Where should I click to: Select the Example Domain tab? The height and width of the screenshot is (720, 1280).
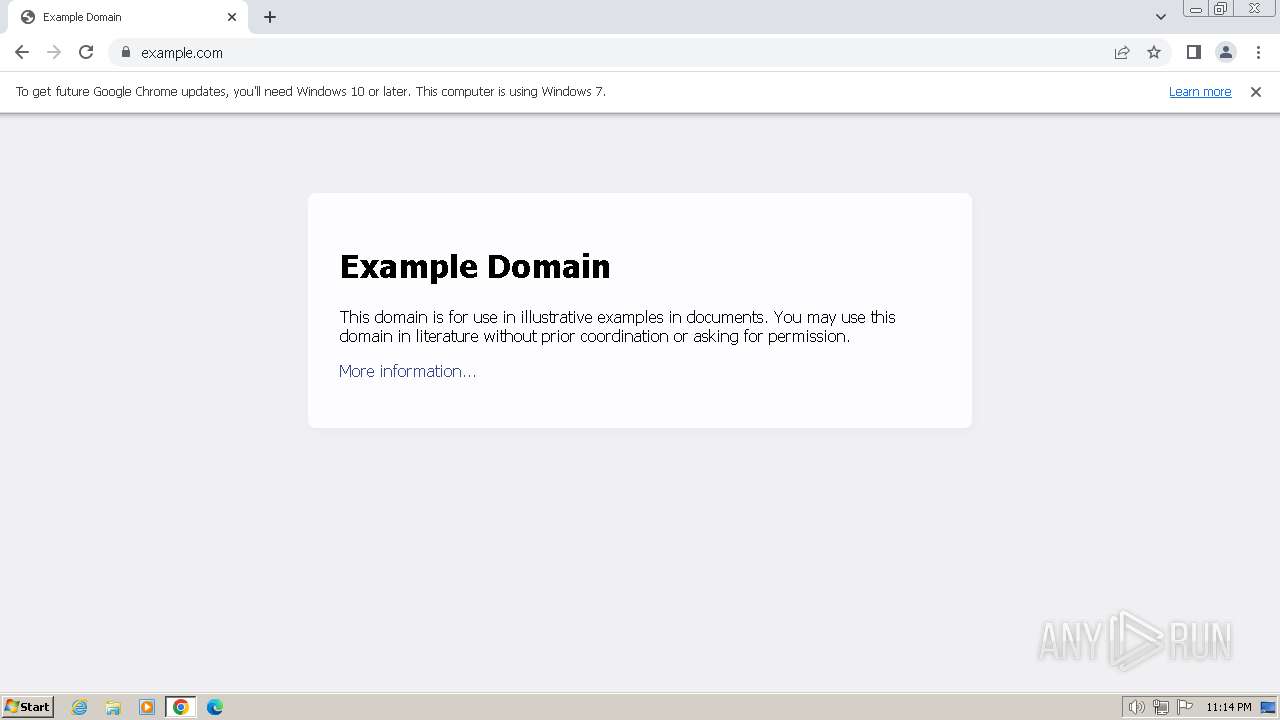point(128,17)
